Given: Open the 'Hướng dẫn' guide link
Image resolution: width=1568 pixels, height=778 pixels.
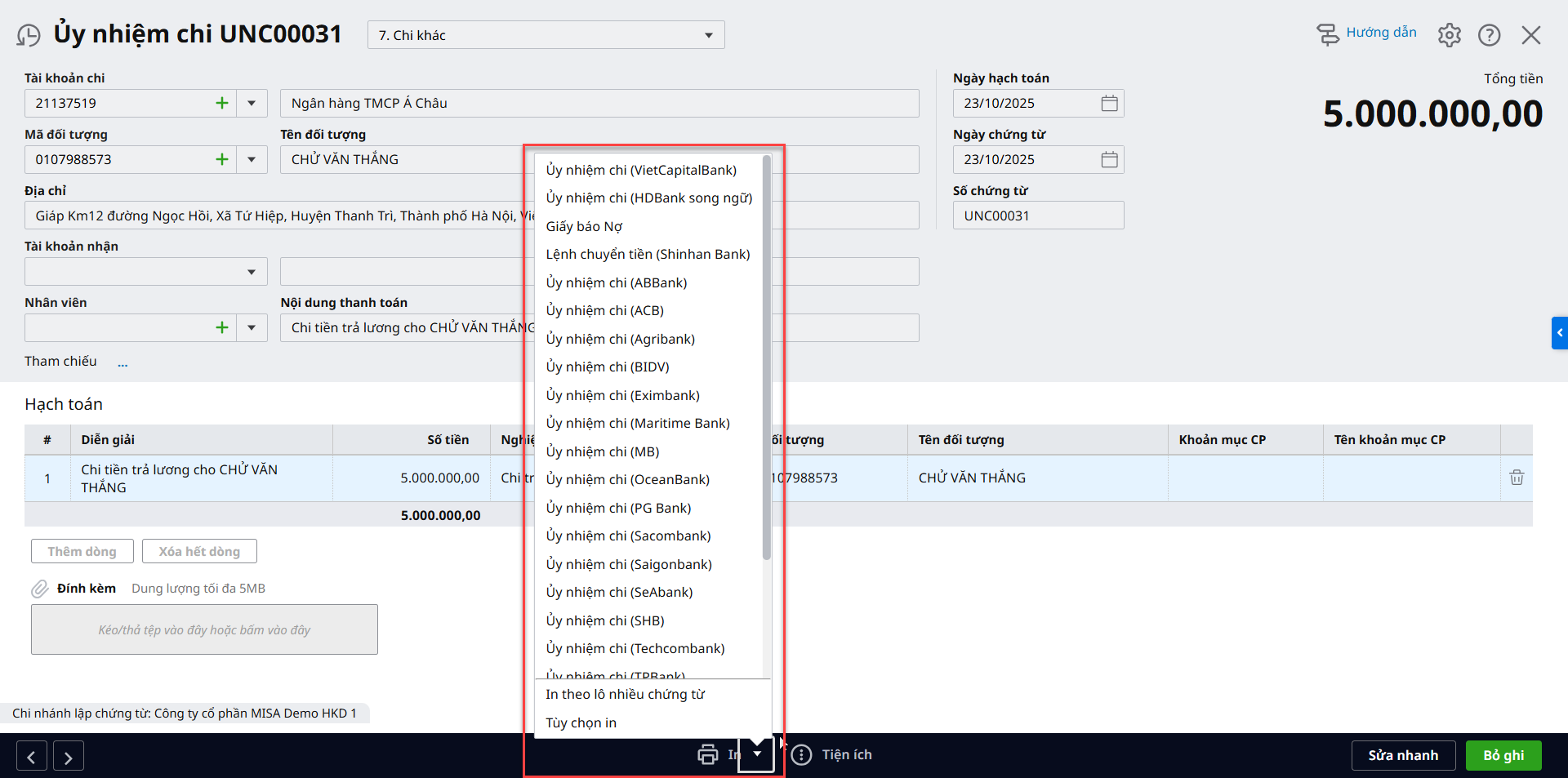Looking at the screenshot, I should click(x=1380, y=33).
